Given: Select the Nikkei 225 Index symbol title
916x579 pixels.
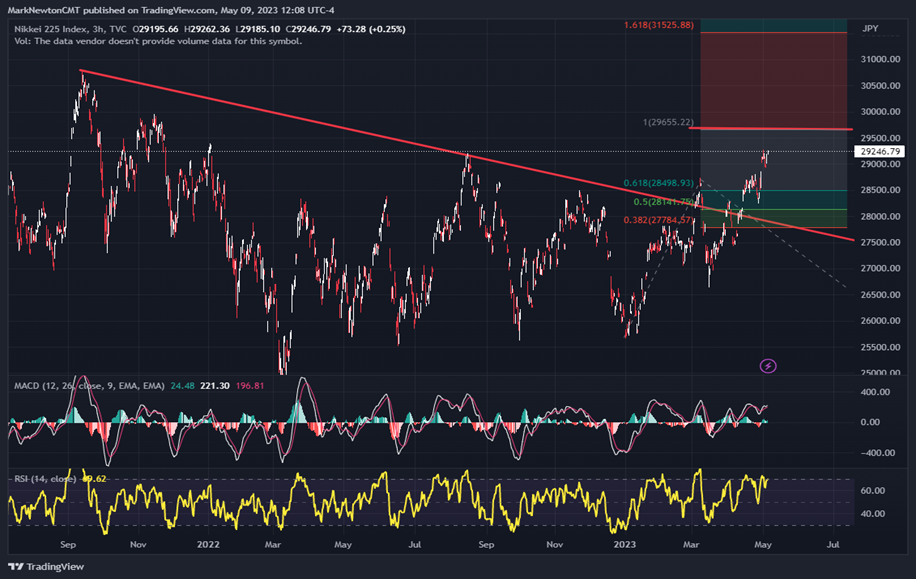Looking at the screenshot, I should [52, 29].
